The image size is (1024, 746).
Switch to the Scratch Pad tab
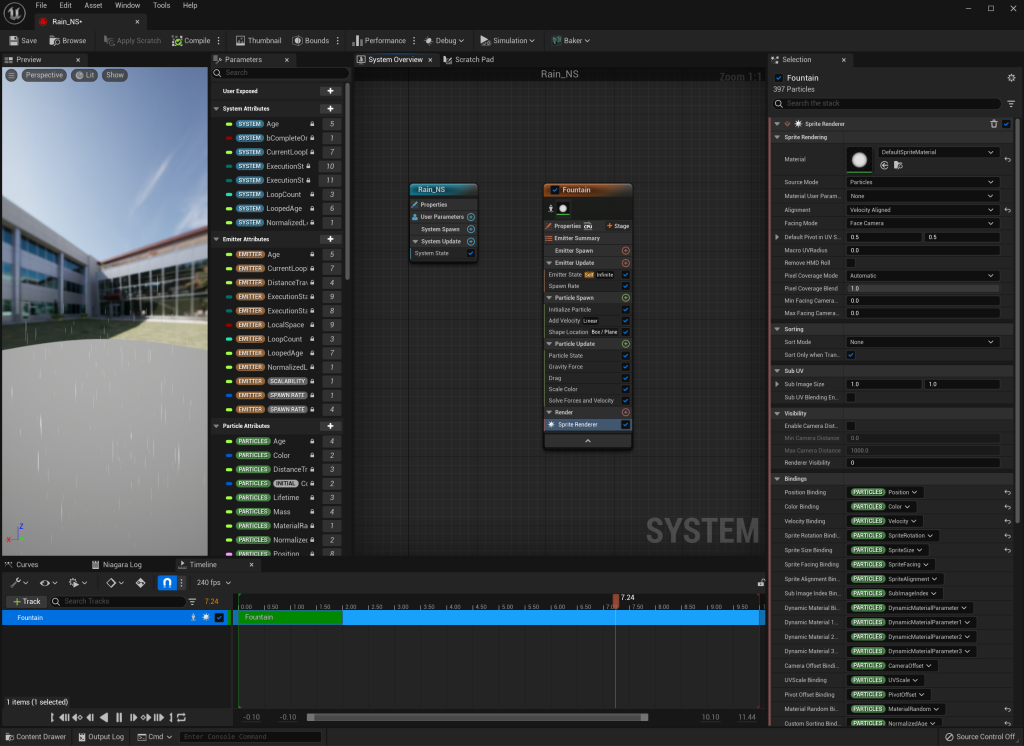point(474,60)
